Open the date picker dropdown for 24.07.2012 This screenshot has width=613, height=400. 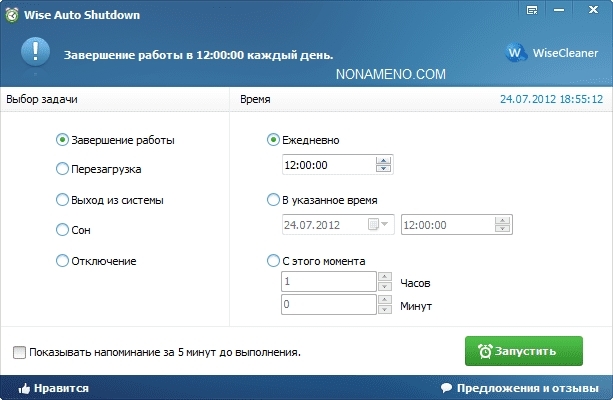pos(378,224)
